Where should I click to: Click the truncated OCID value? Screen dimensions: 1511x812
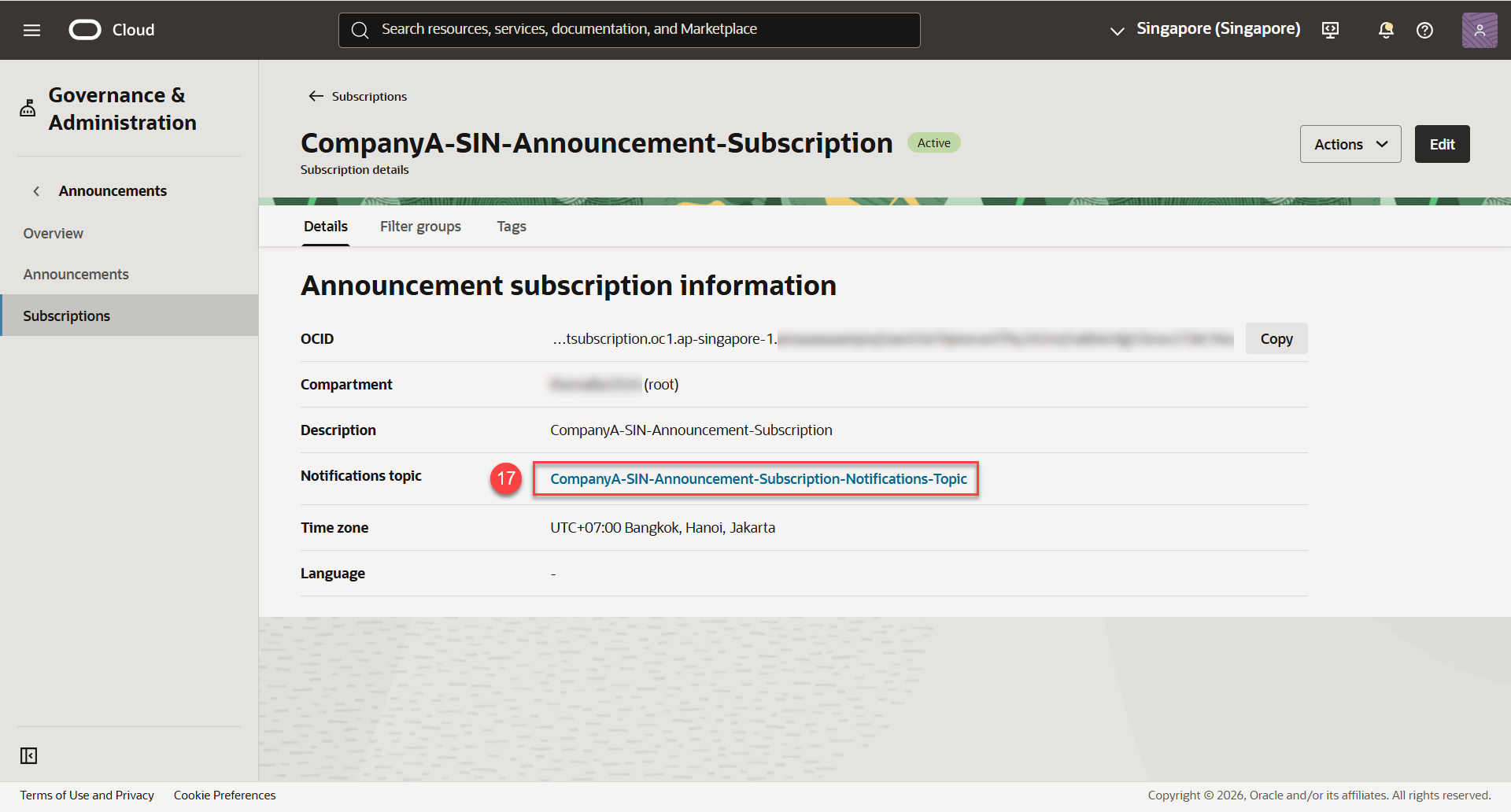pyautogui.click(x=892, y=339)
